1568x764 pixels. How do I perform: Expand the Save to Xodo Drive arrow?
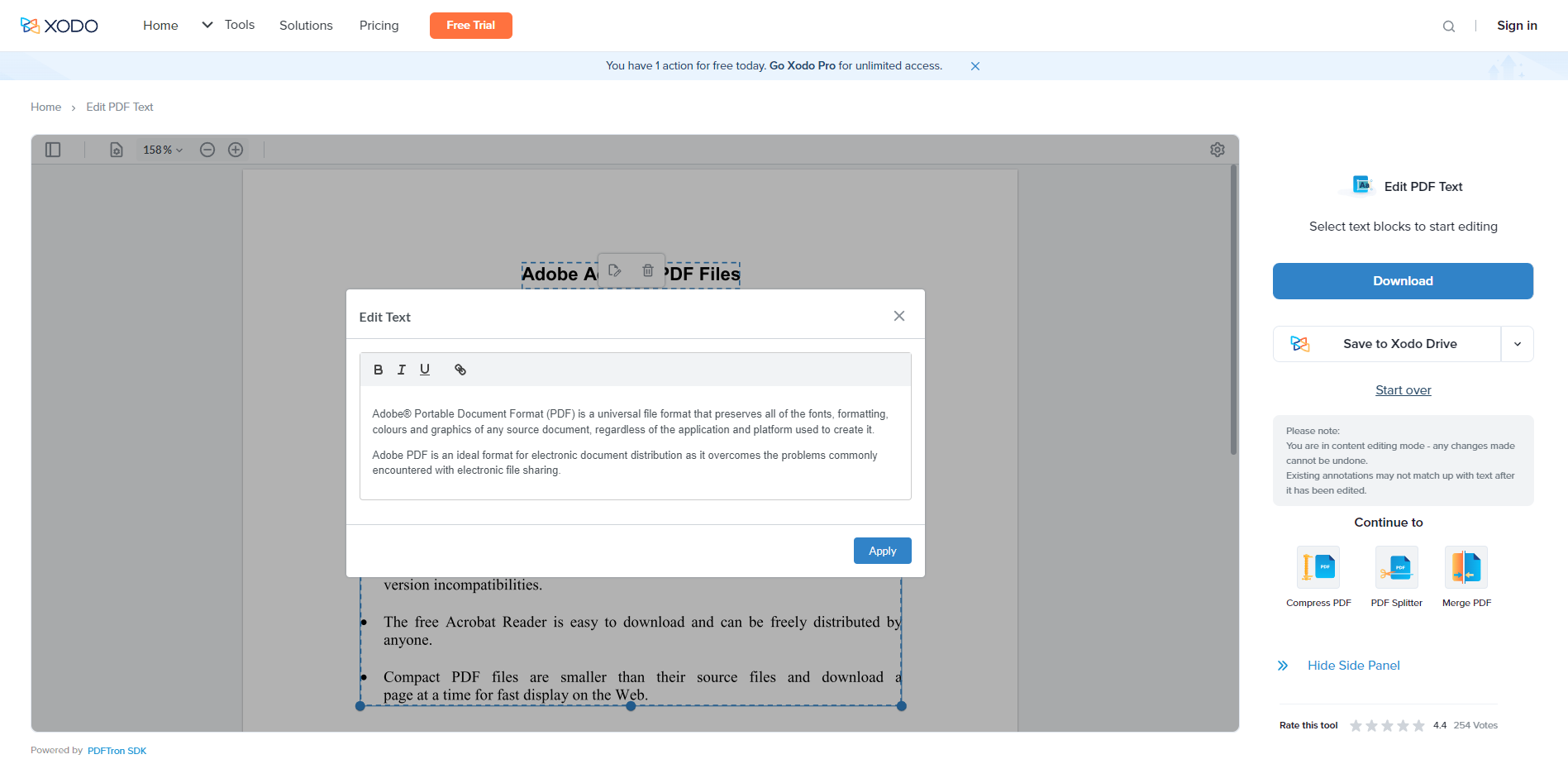tap(1518, 344)
